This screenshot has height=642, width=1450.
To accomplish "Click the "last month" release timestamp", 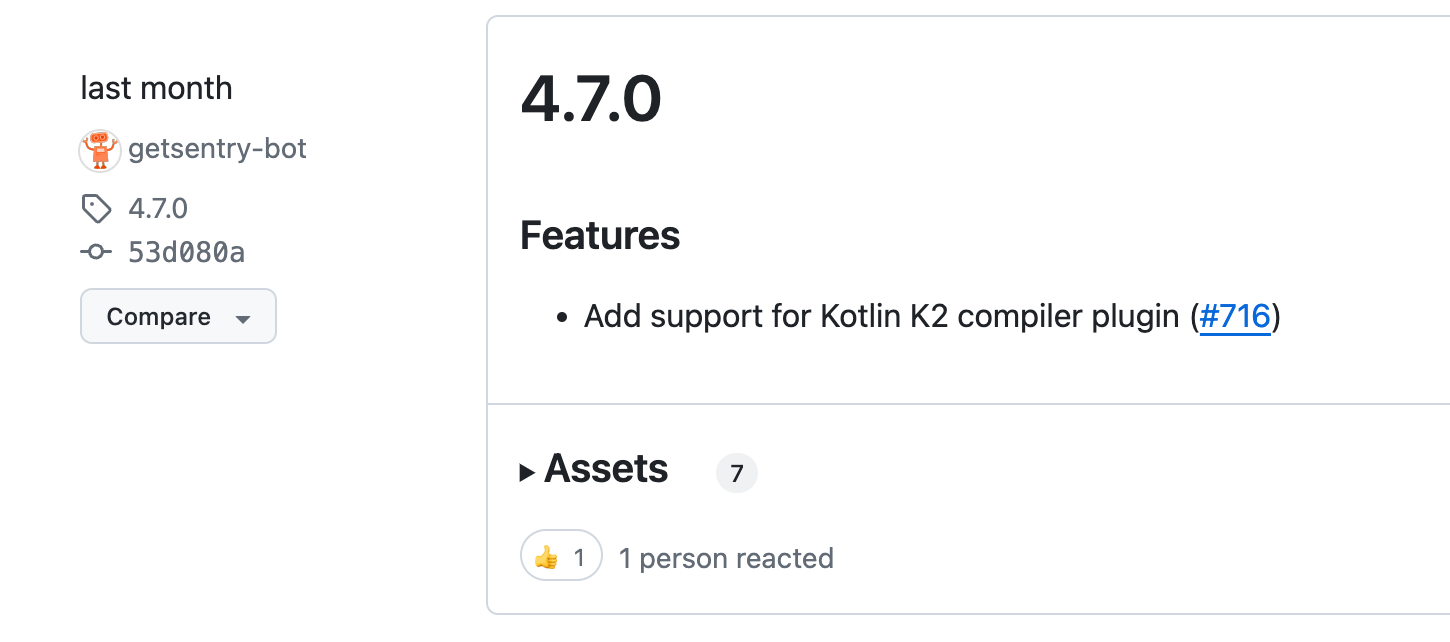I will coord(156,88).
